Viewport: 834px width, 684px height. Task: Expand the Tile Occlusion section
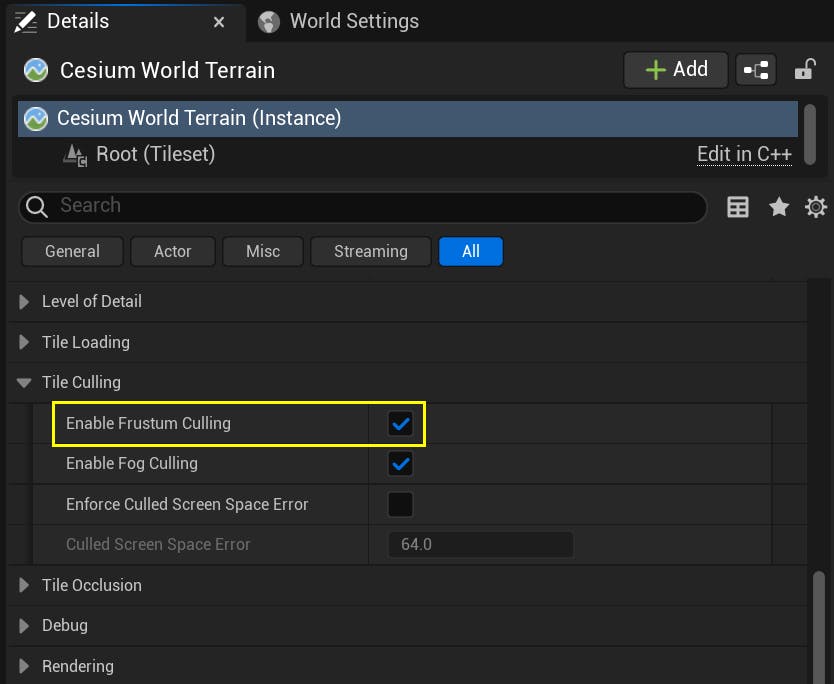[x=22, y=585]
